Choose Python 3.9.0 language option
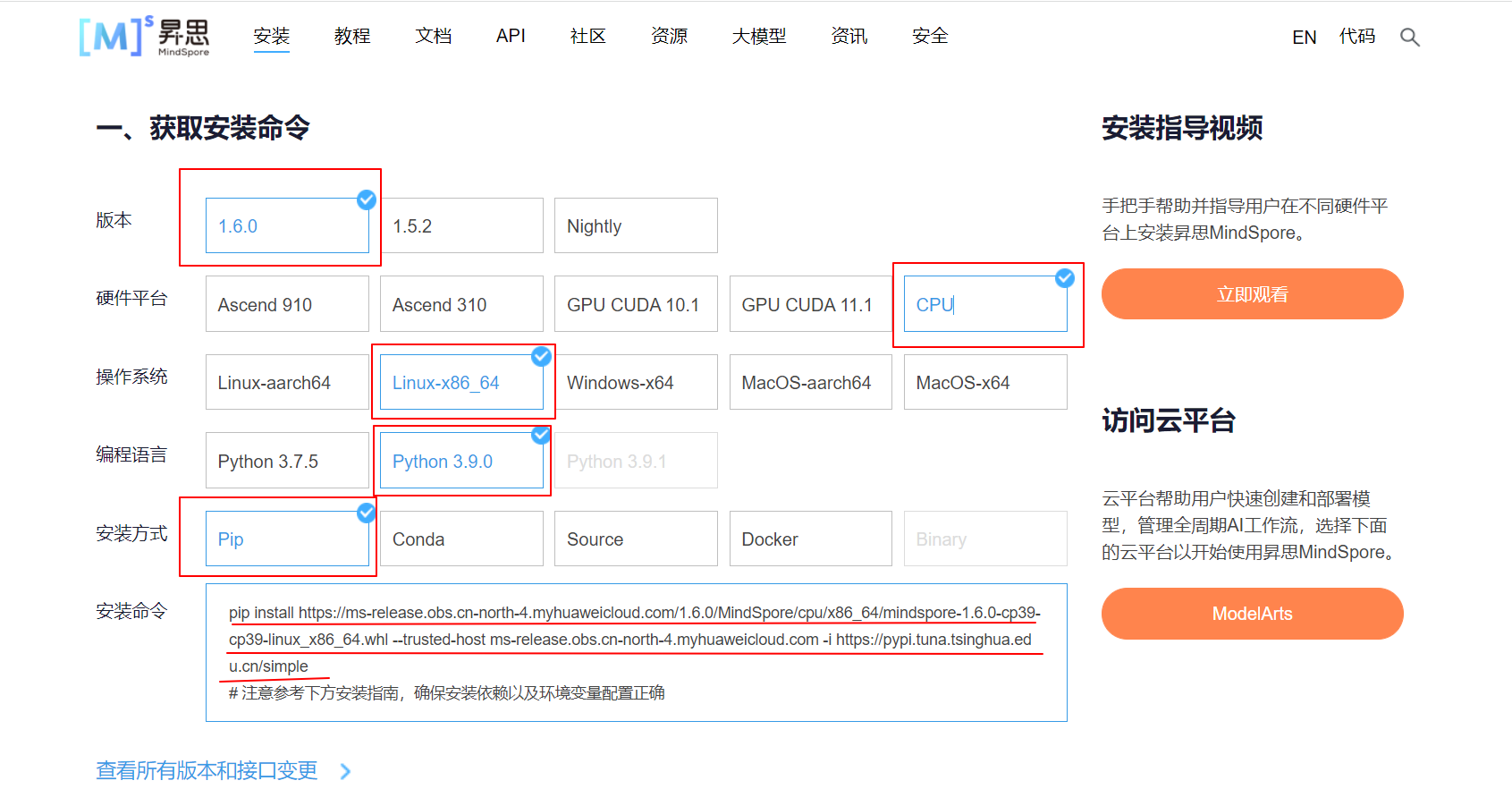This screenshot has width=1512, height=806. 461,461
